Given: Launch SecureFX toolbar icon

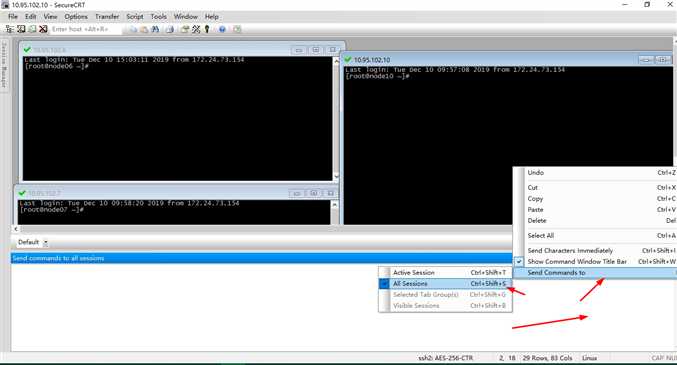Looking at the screenshot, I should pyautogui.click(x=237, y=29).
